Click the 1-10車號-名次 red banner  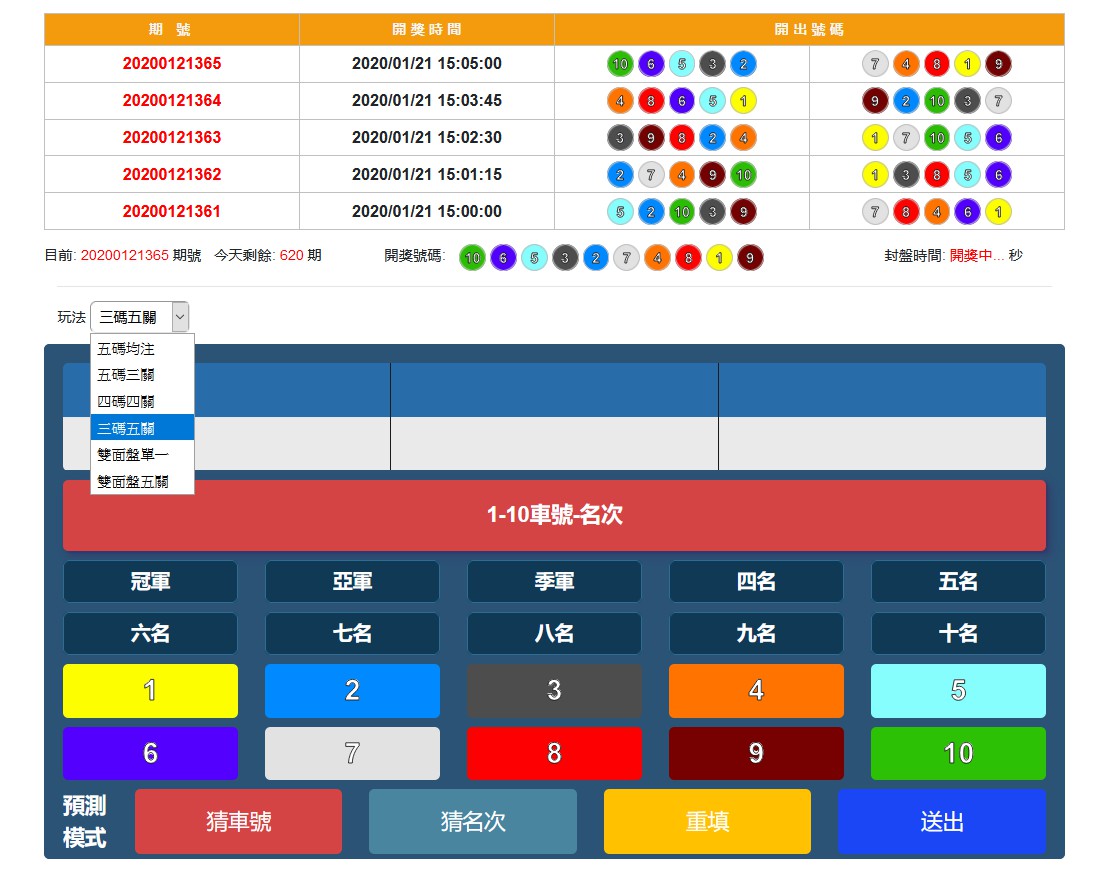tap(554, 515)
